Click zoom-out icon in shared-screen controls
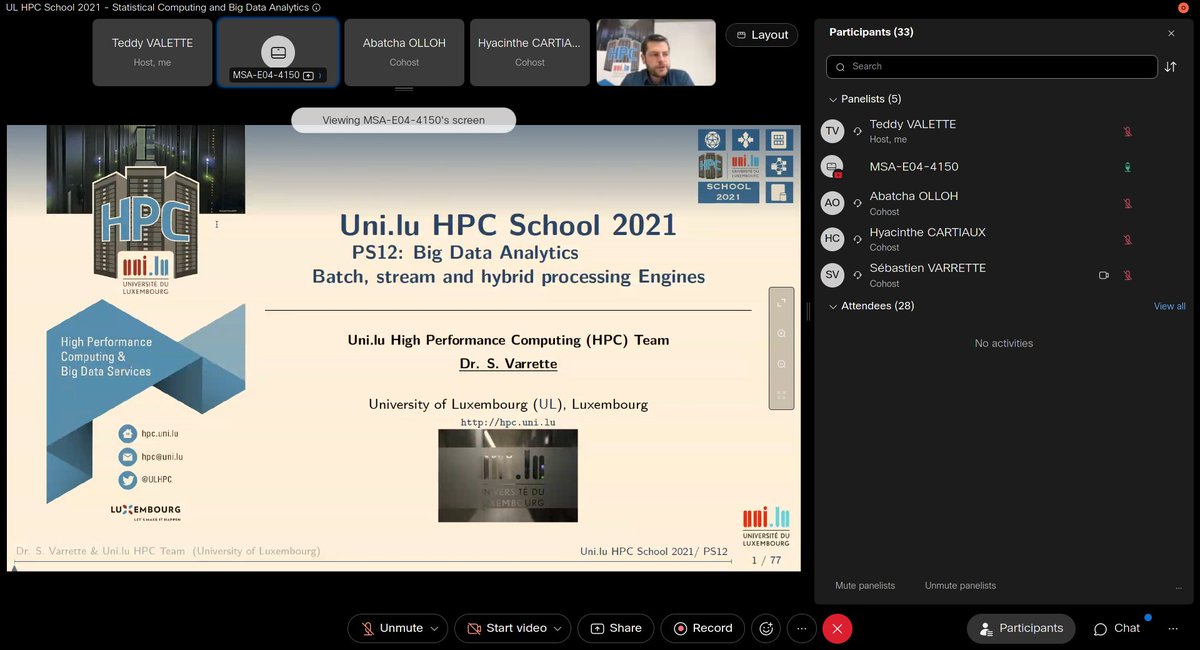 (781, 364)
